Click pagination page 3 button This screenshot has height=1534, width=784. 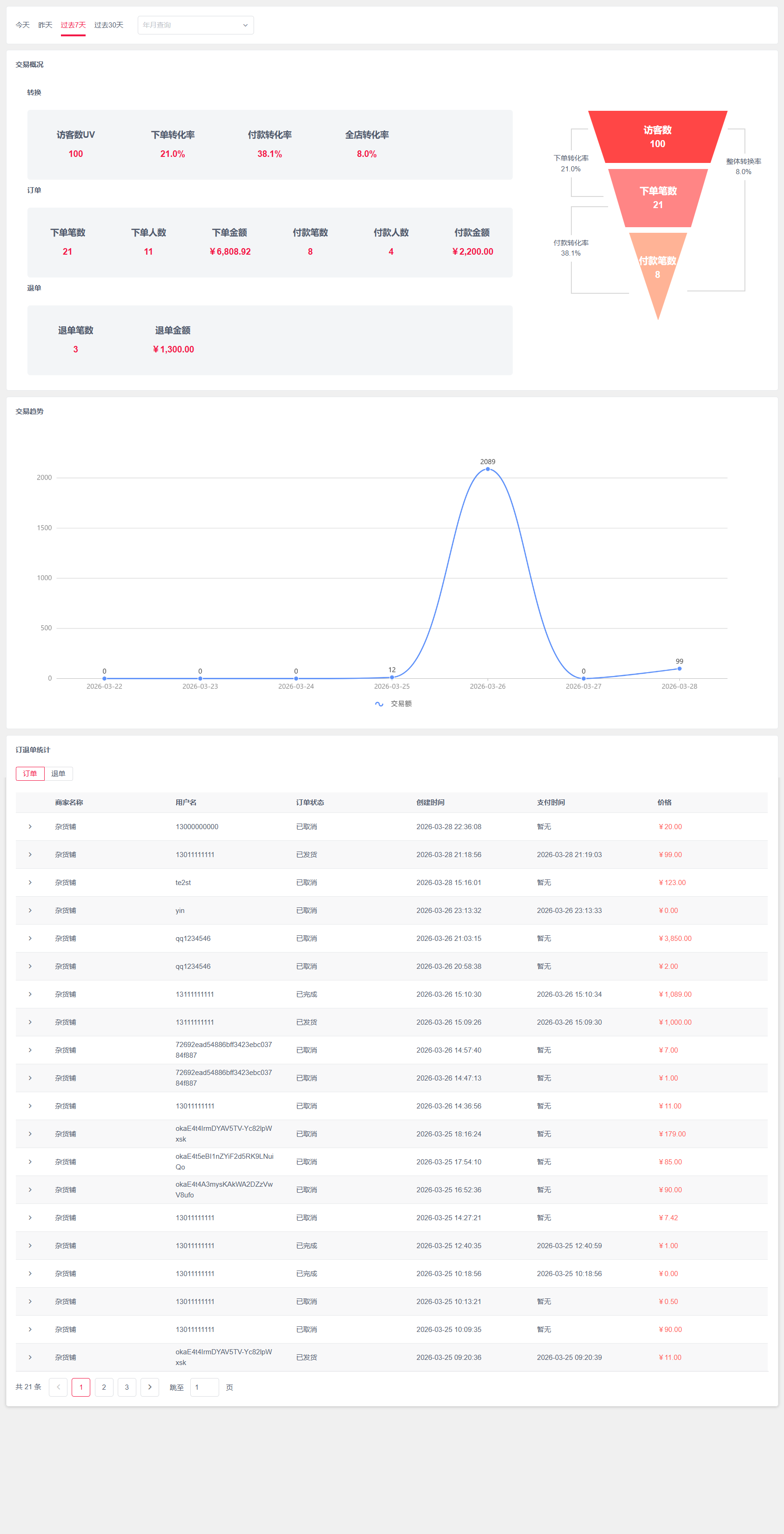[127, 1387]
